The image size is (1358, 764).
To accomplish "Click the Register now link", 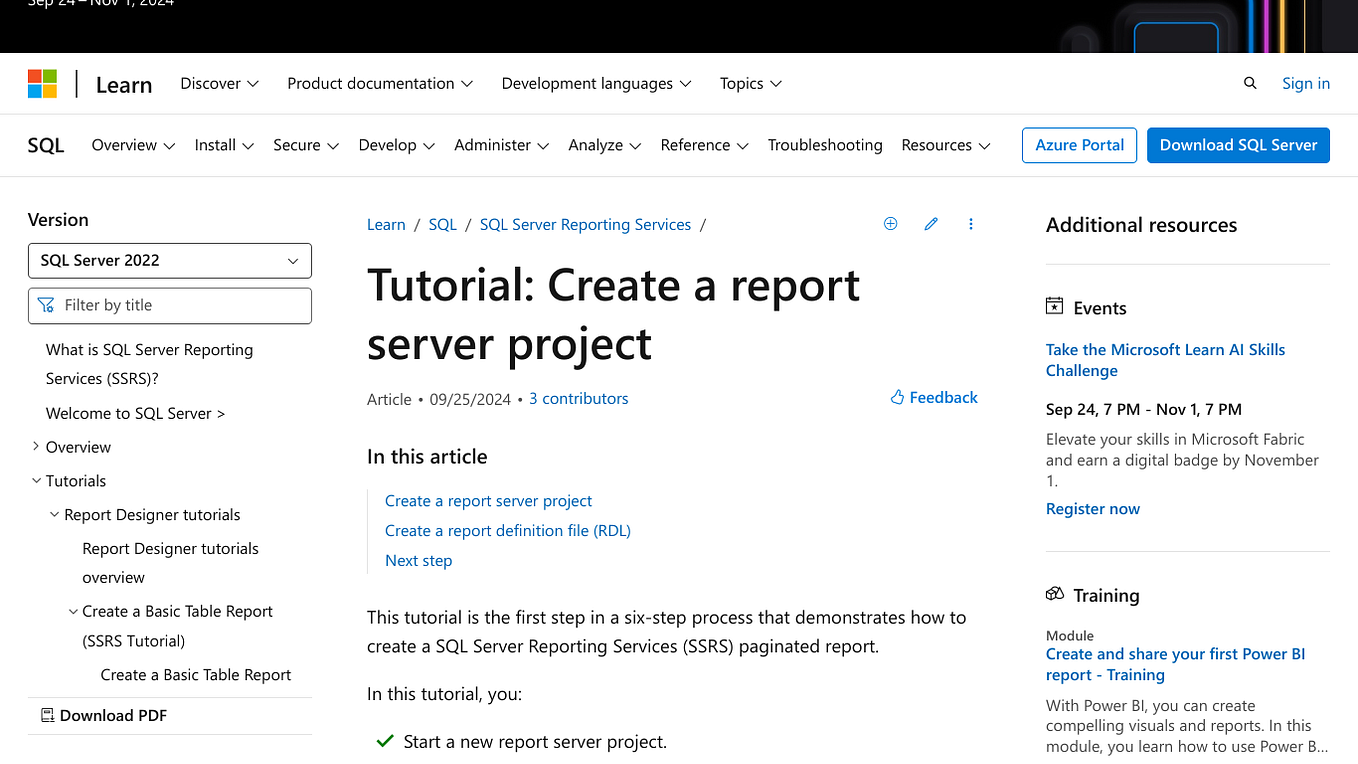I will coord(1092,508).
